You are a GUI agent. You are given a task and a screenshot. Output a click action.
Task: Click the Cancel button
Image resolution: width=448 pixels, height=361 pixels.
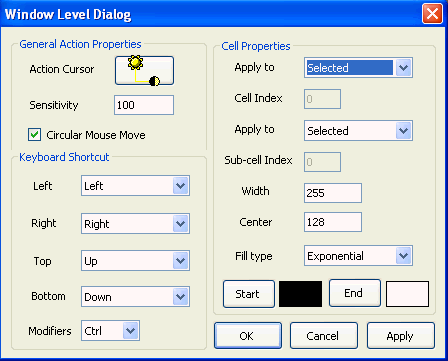click(x=324, y=336)
